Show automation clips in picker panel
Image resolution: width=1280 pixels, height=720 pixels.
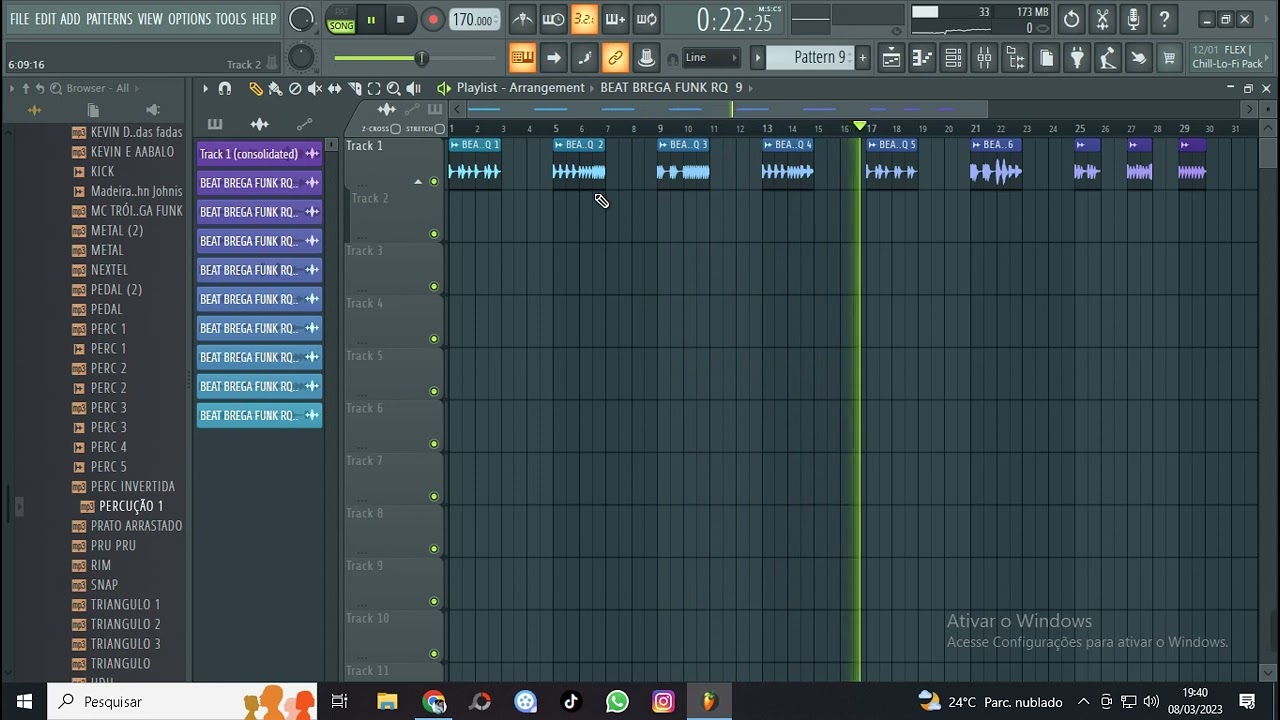click(x=304, y=125)
